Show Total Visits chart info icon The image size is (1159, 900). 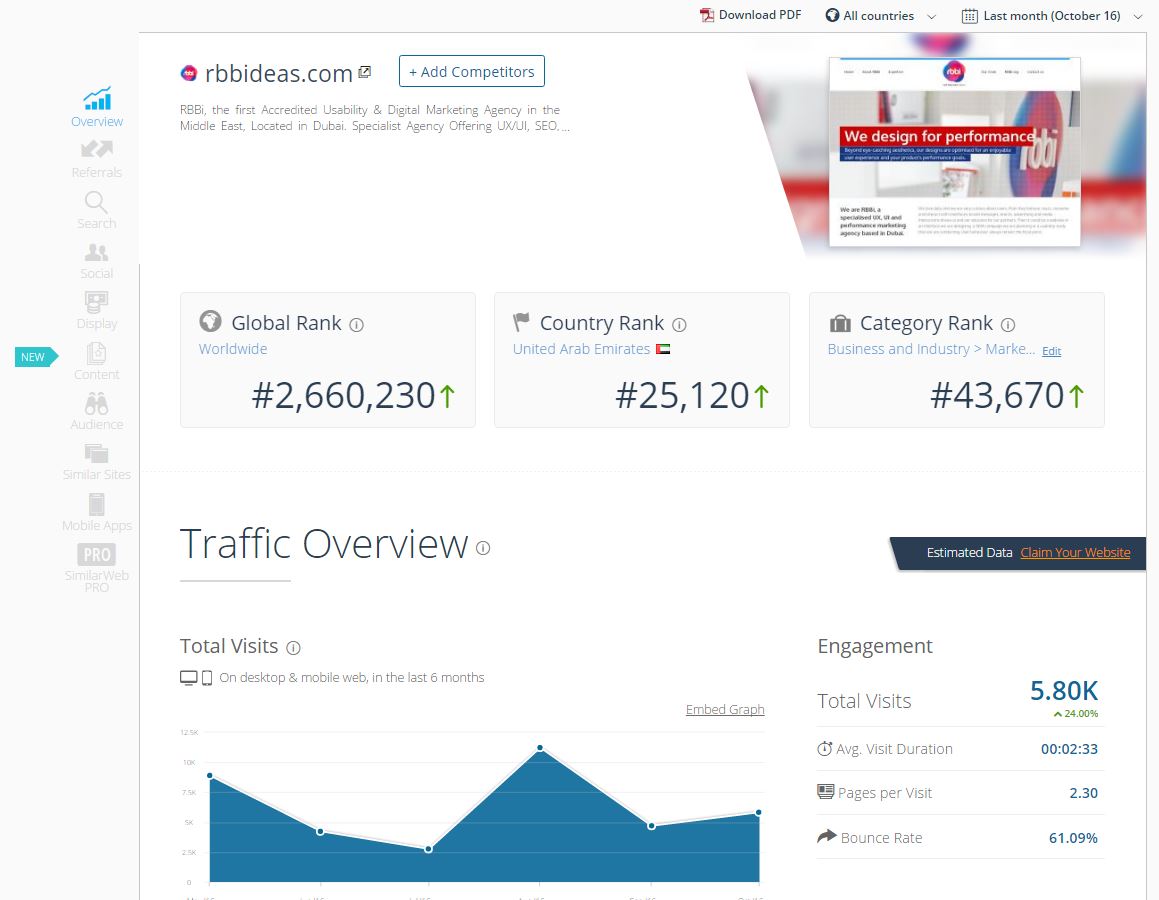tap(293, 648)
